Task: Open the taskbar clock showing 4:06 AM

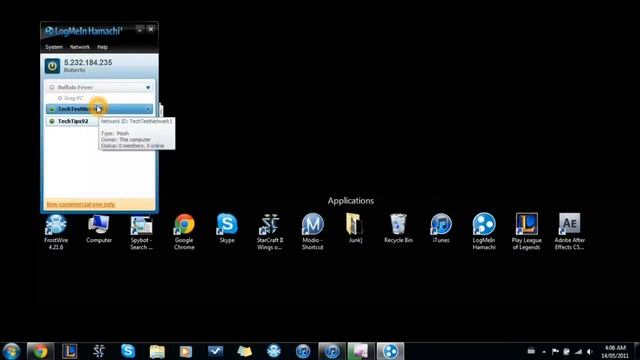Action: 615,351
